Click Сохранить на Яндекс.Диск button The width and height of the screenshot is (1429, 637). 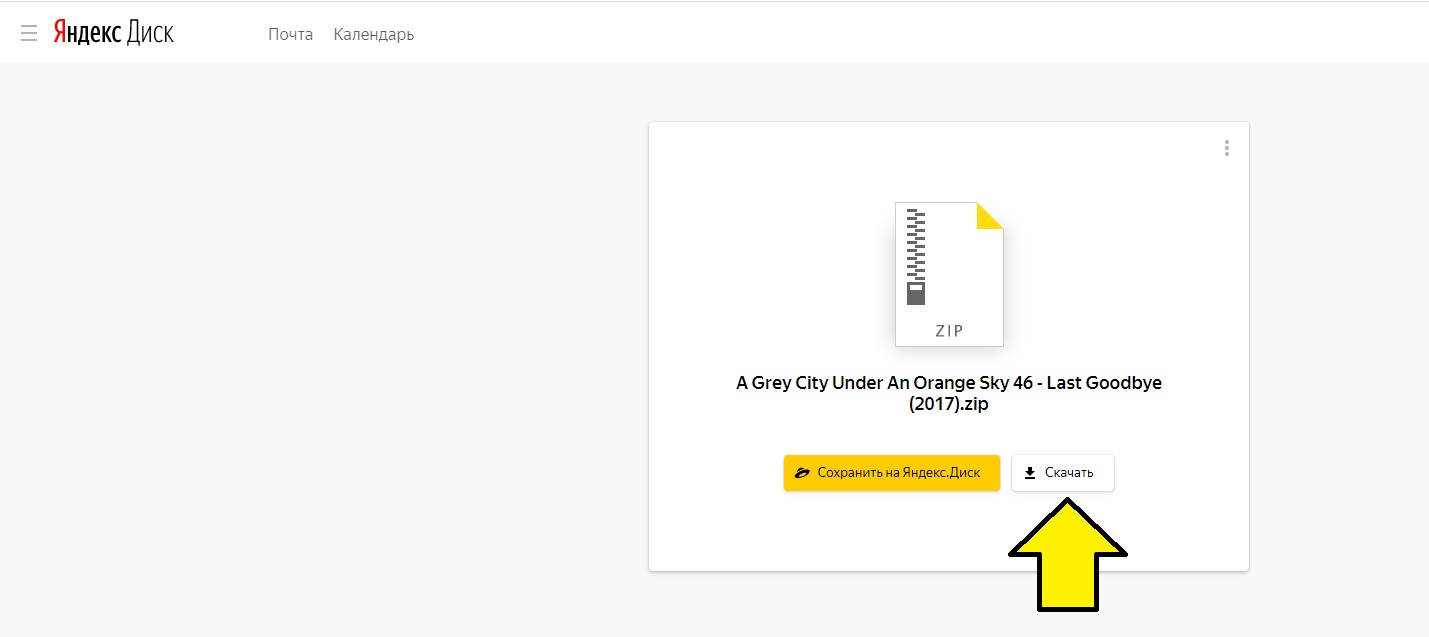point(892,473)
